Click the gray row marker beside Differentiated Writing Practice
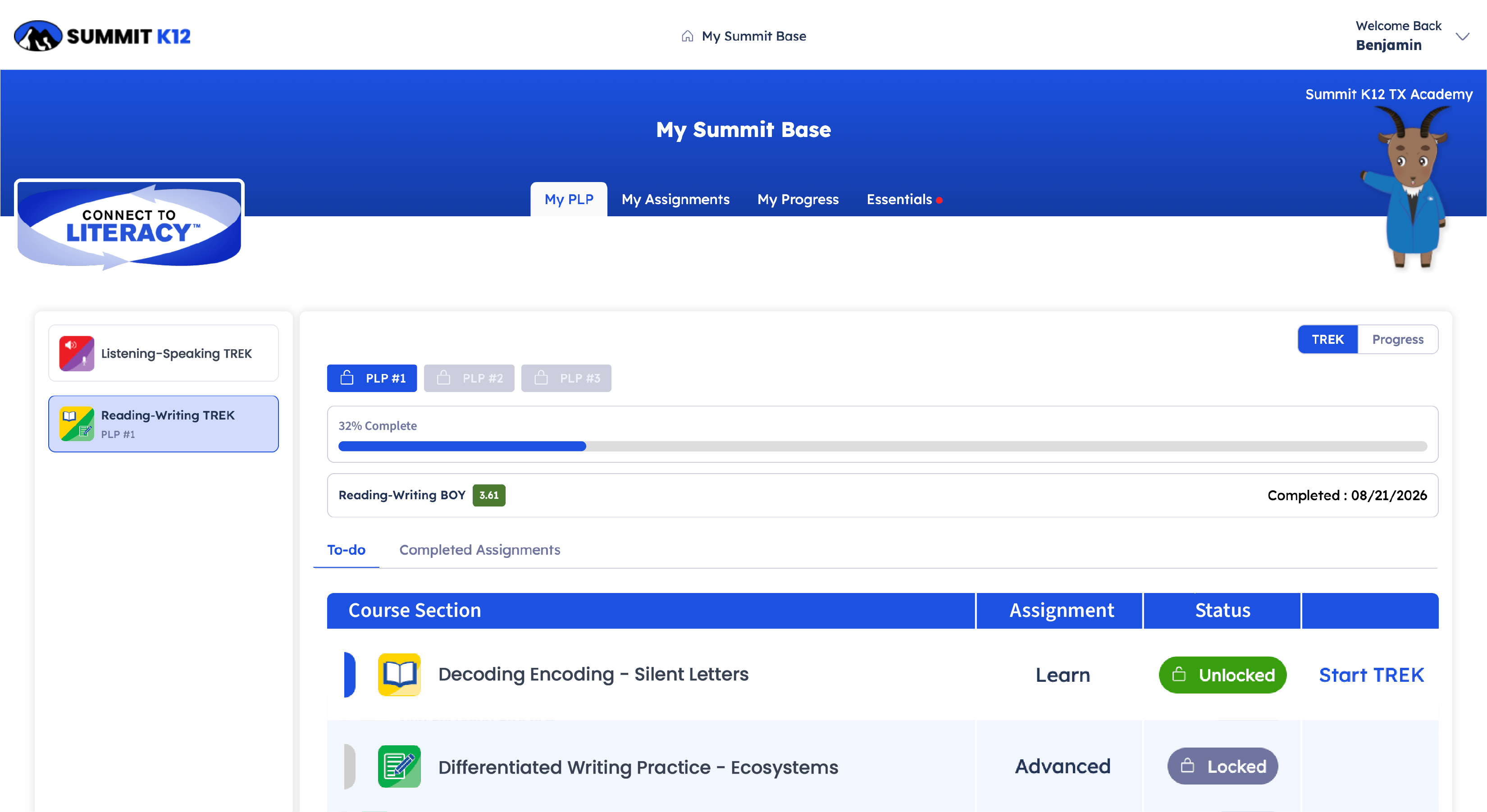Viewport: 1487px width, 812px height. (349, 766)
